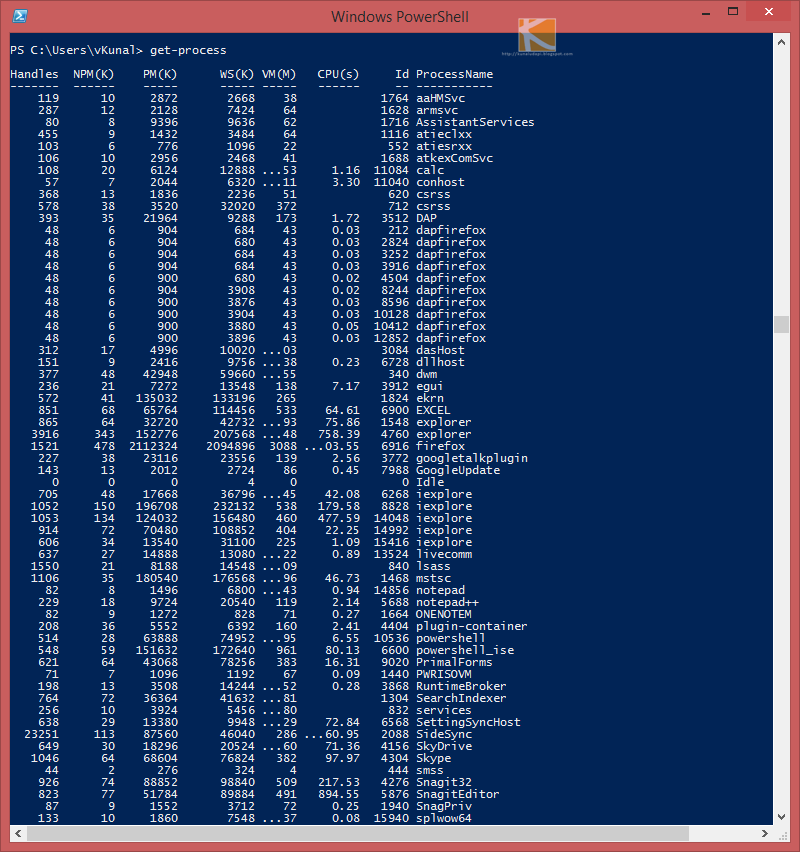Screen dimensions: 800x852
Task: Click the EXCEL process name
Action: click(433, 410)
